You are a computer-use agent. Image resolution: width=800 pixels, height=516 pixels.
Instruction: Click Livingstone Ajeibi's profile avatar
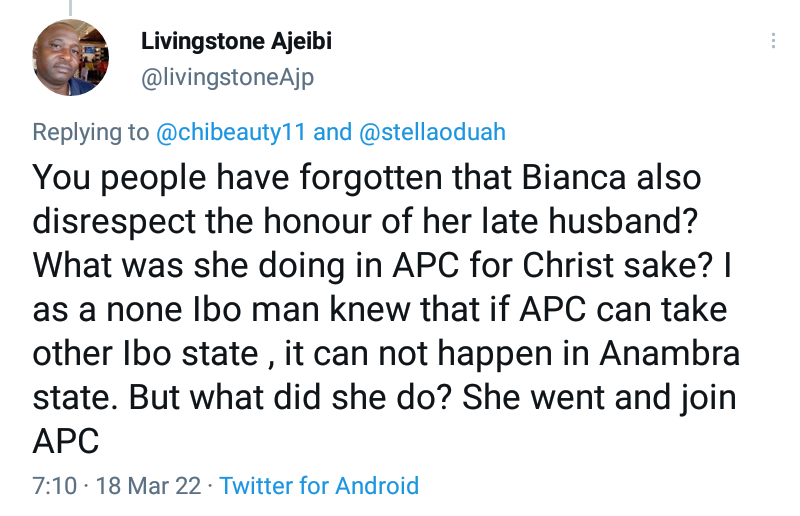click(71, 59)
